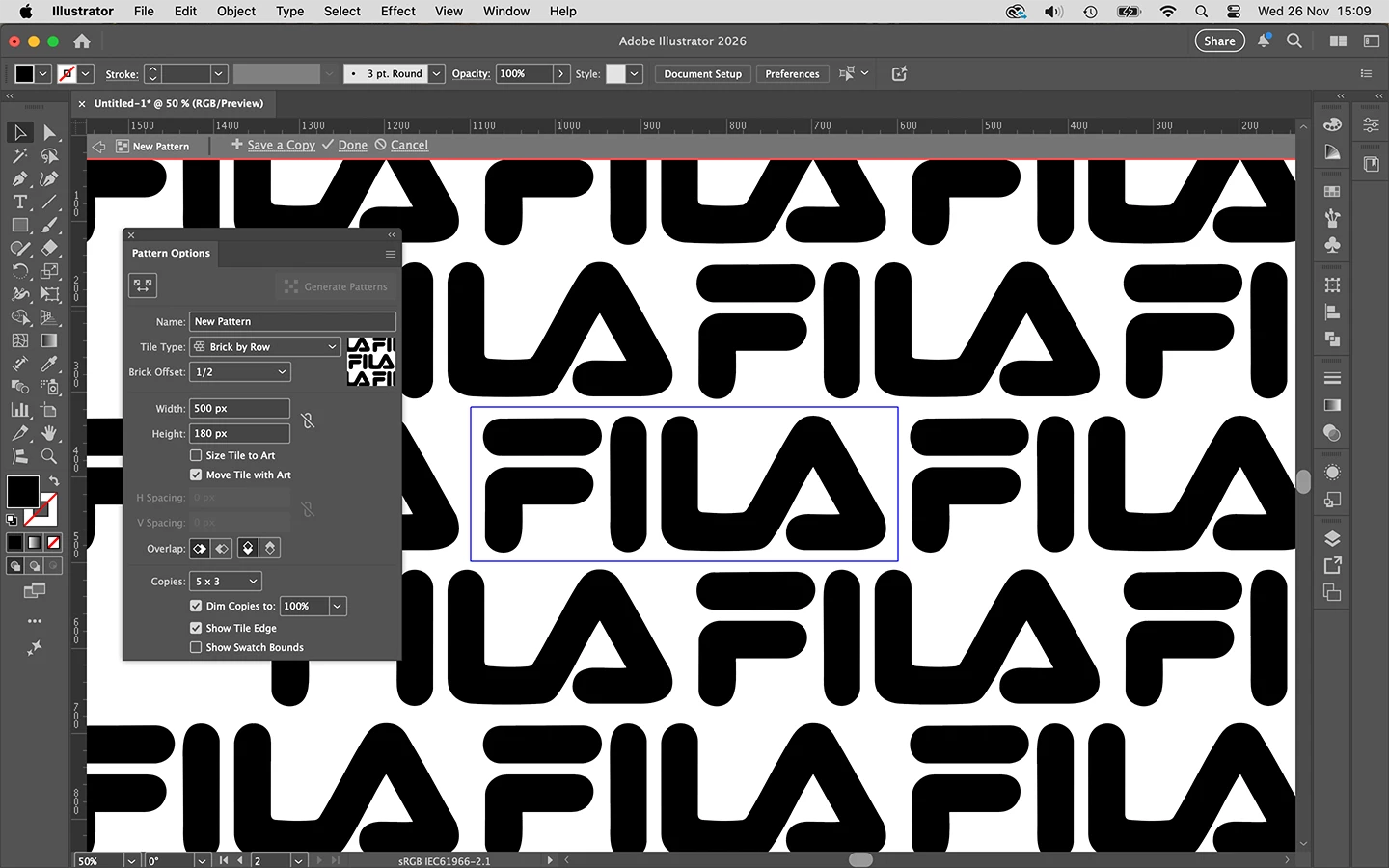This screenshot has height=868, width=1389.
Task: Open the Copies 5 x 3 dropdown
Action: click(x=226, y=581)
